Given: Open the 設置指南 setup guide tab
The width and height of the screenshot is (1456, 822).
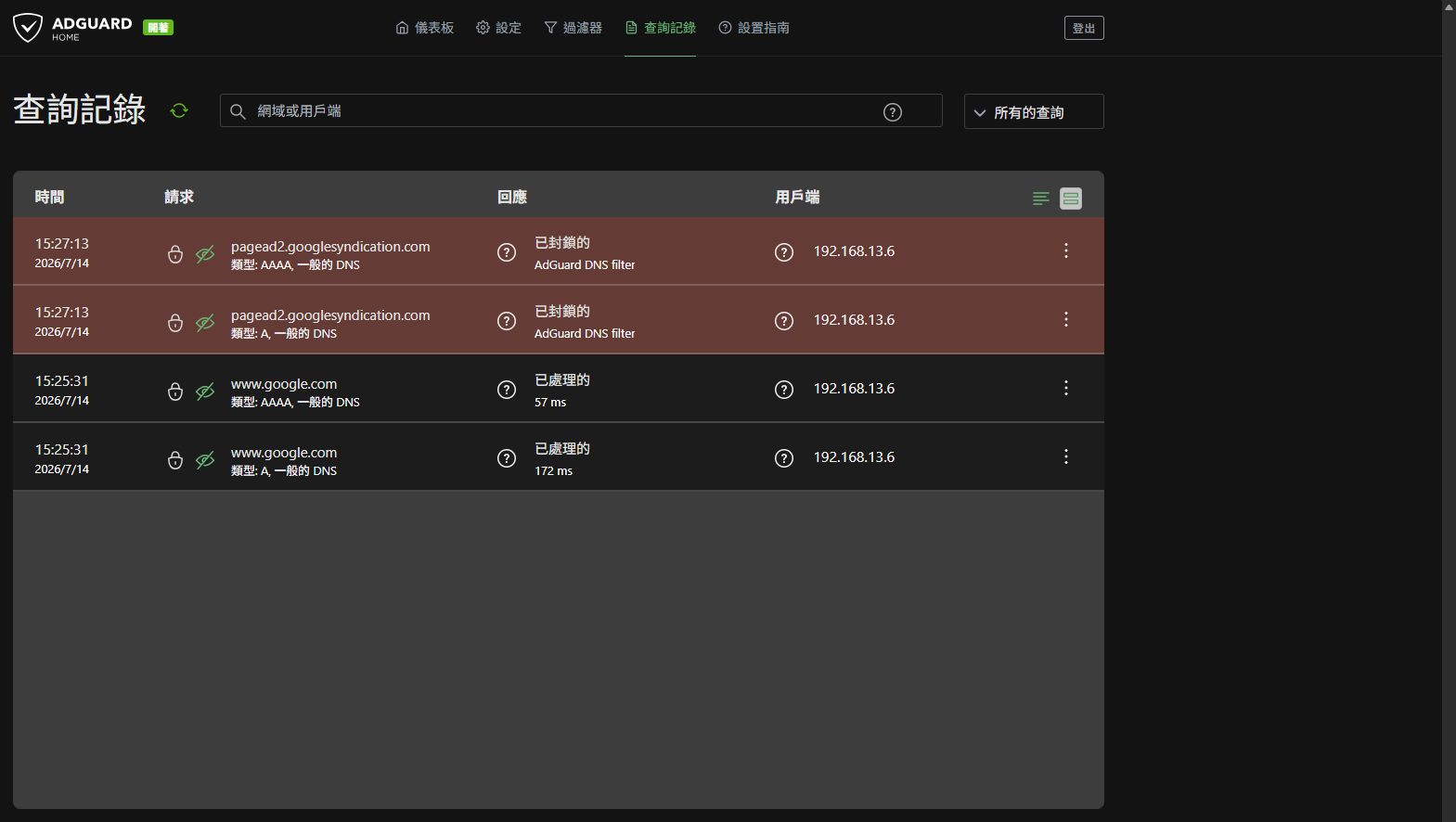Looking at the screenshot, I should coord(754,28).
